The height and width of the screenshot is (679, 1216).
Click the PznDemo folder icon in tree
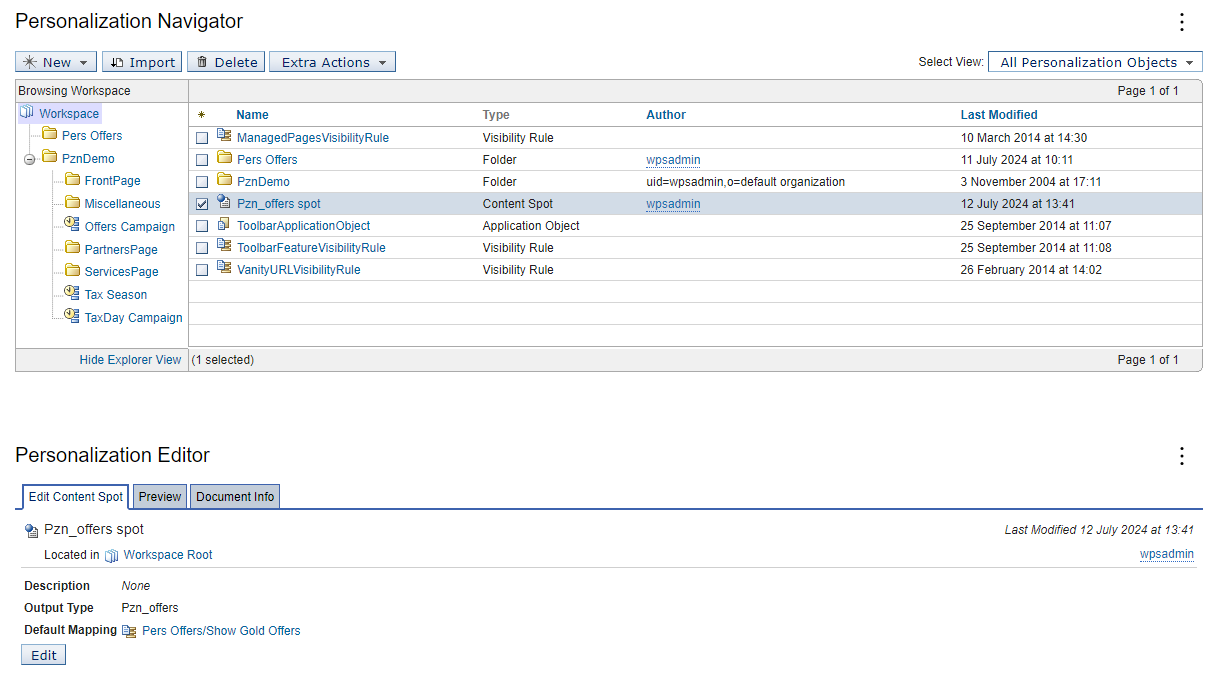49,158
